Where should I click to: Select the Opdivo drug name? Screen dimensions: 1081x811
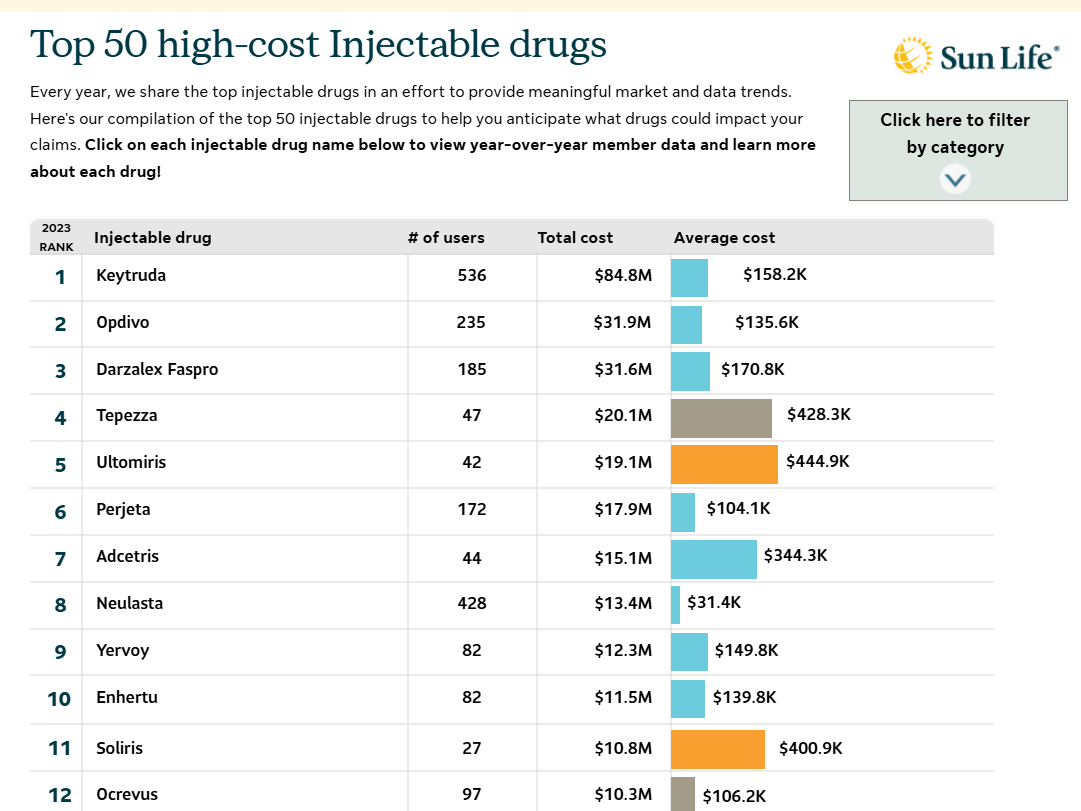[123, 322]
